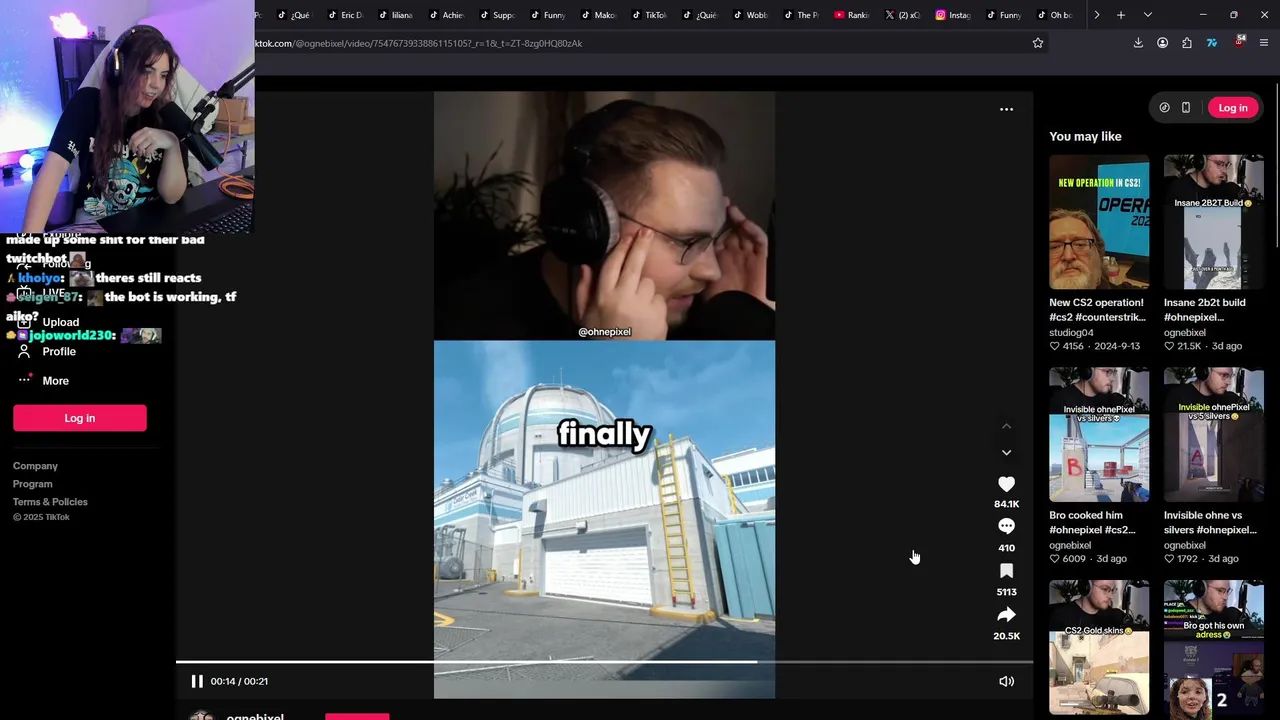Click the pink Log in button top right

pyautogui.click(x=1232, y=108)
